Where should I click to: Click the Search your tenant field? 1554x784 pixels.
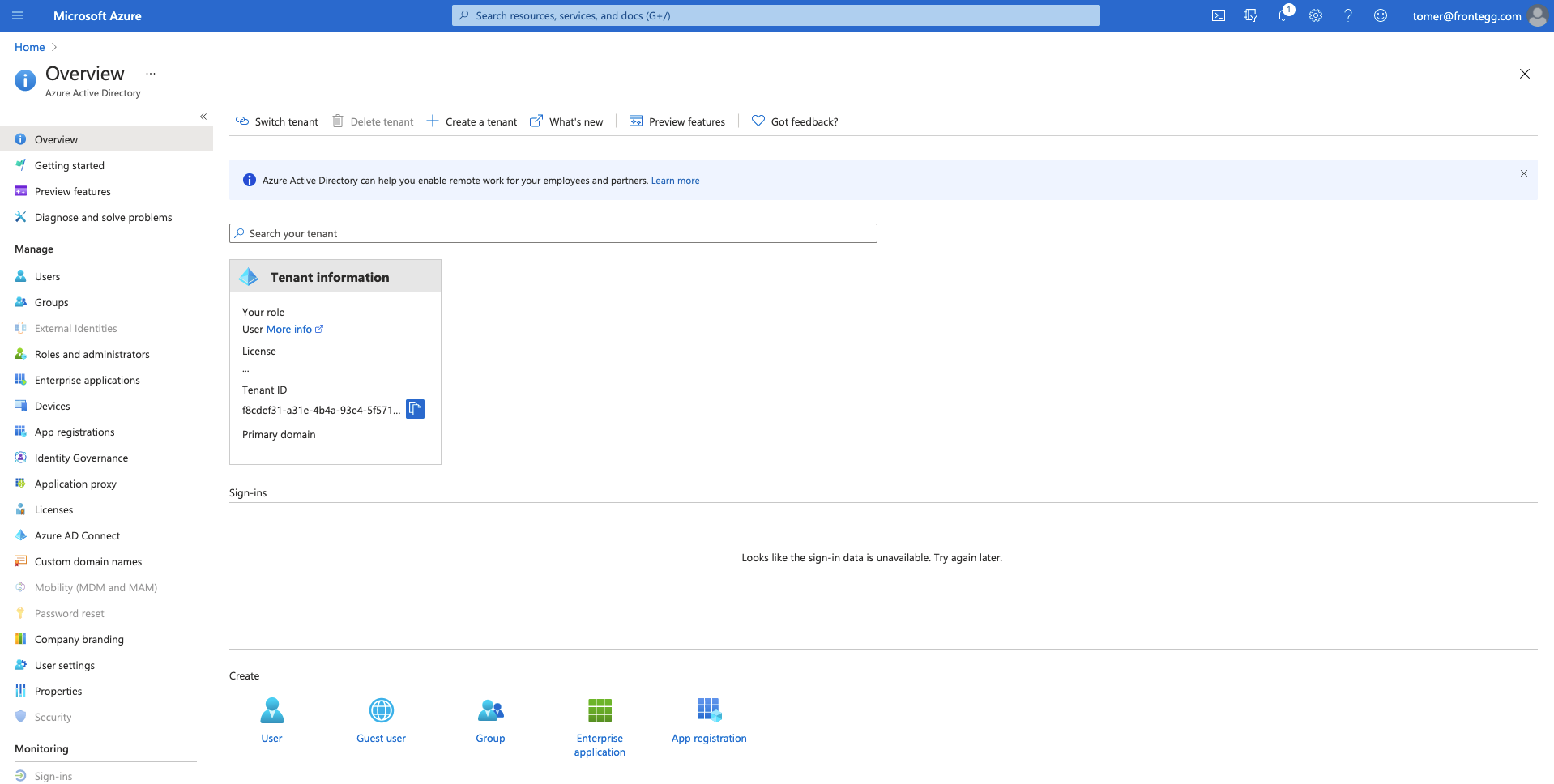point(553,233)
